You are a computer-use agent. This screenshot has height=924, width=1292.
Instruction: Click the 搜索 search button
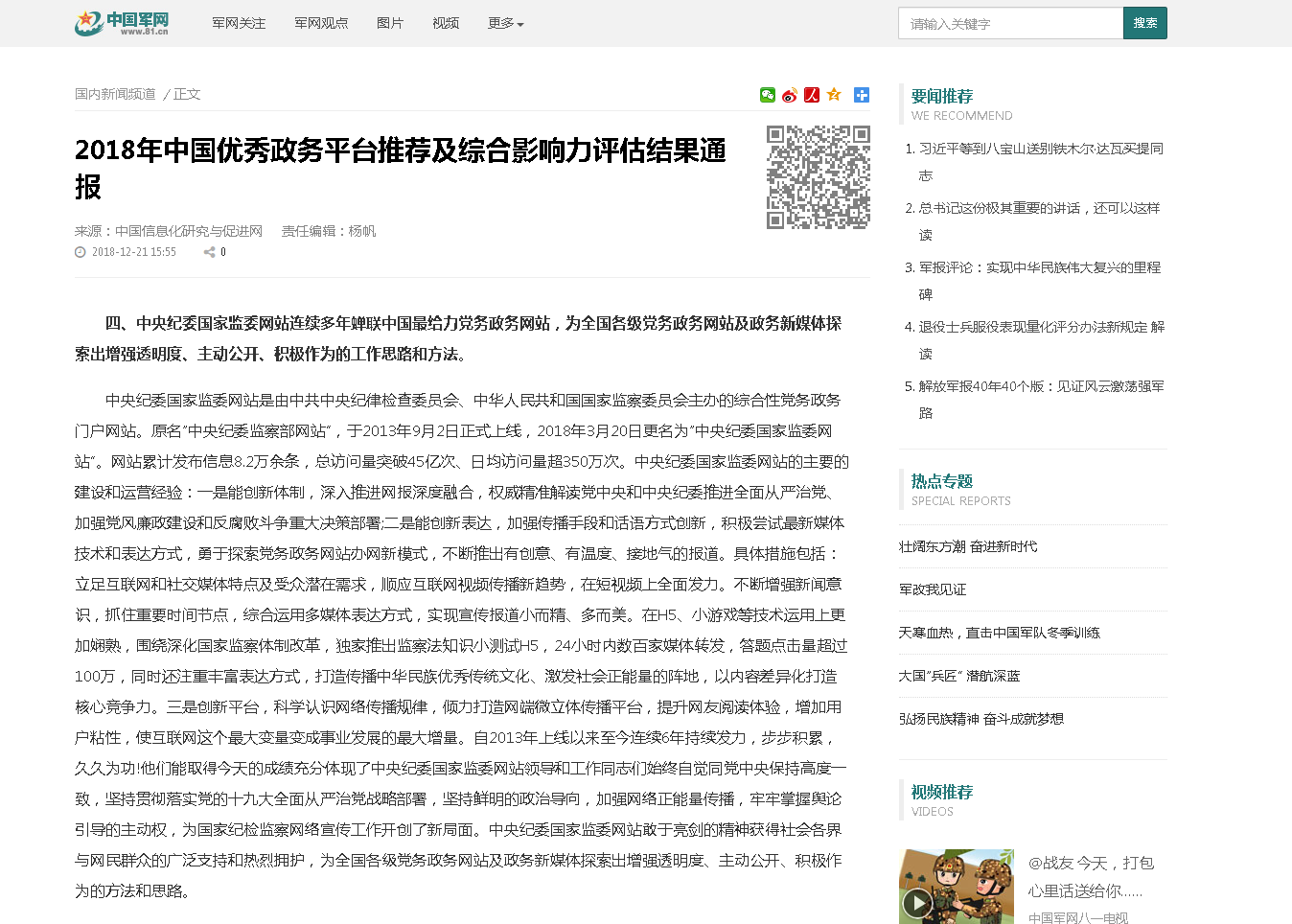(1144, 23)
